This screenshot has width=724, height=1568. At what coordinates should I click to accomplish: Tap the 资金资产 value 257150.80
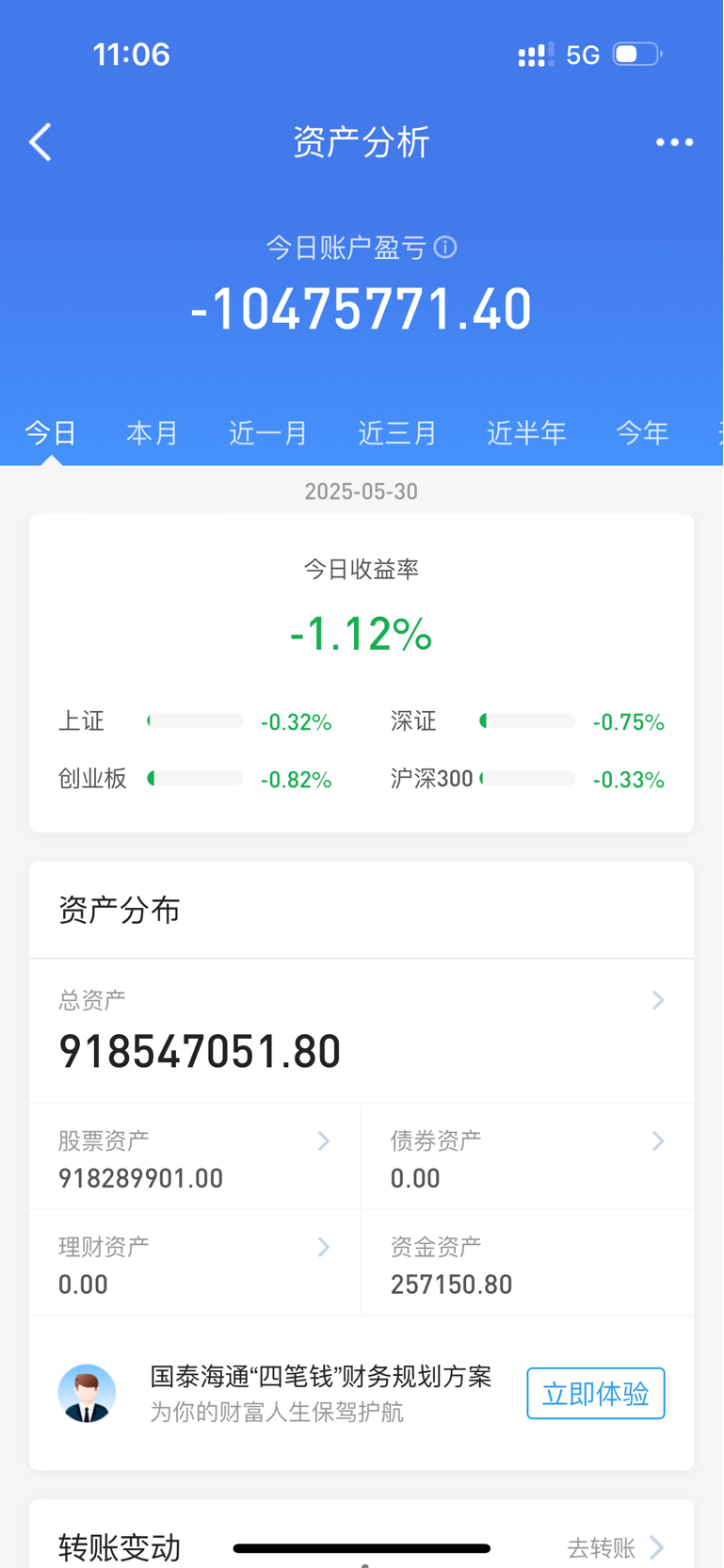pos(452,1285)
